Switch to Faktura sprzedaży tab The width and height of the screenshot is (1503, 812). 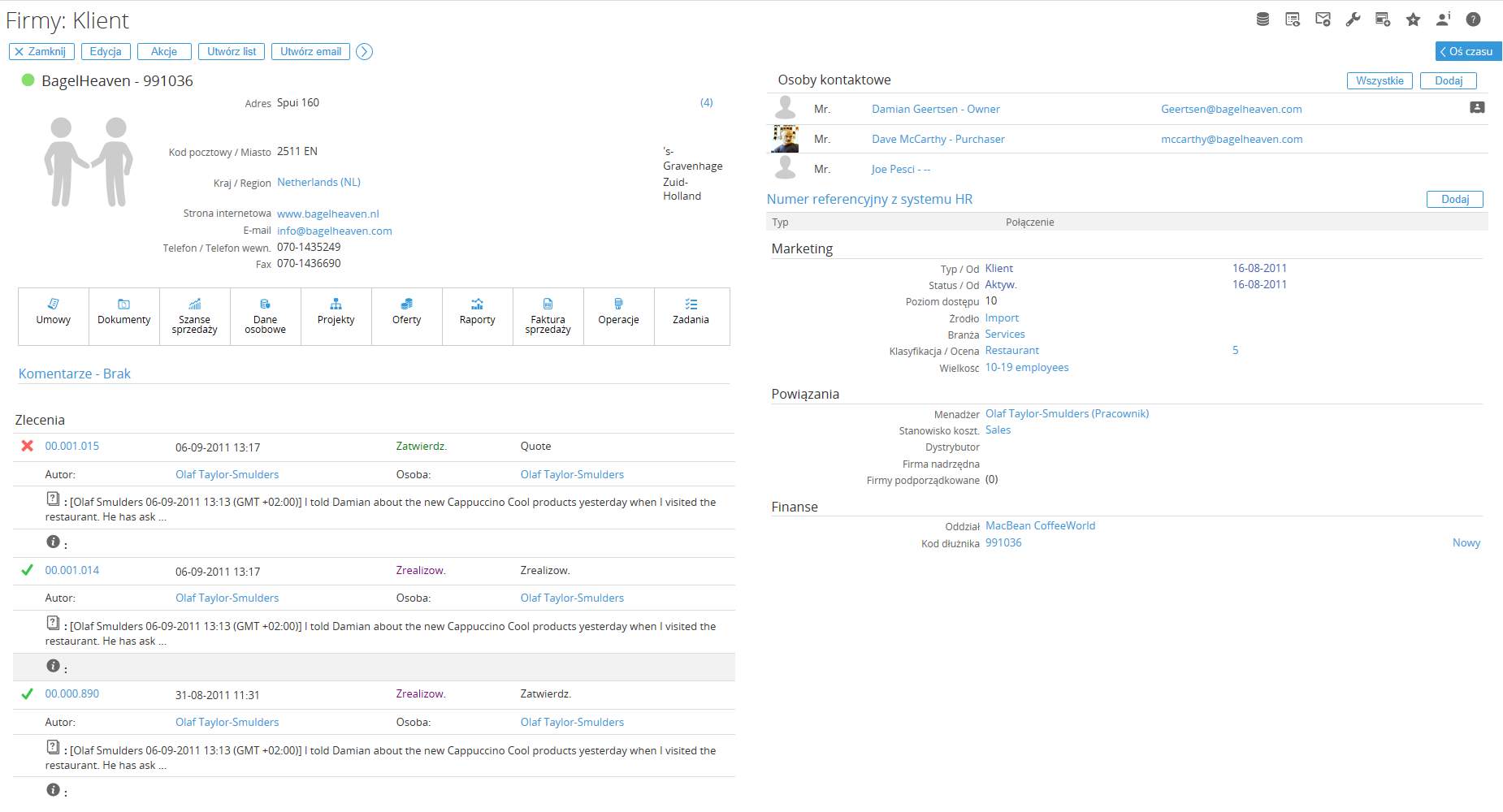[x=548, y=317]
